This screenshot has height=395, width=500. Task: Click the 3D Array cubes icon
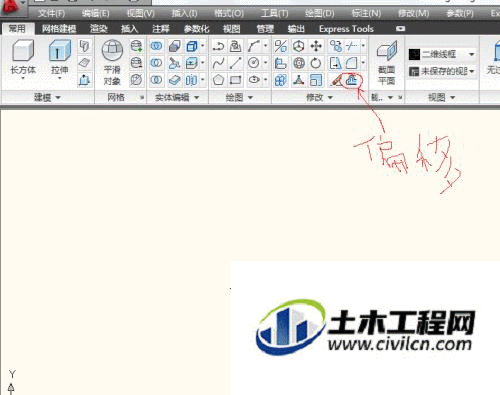(x=281, y=80)
